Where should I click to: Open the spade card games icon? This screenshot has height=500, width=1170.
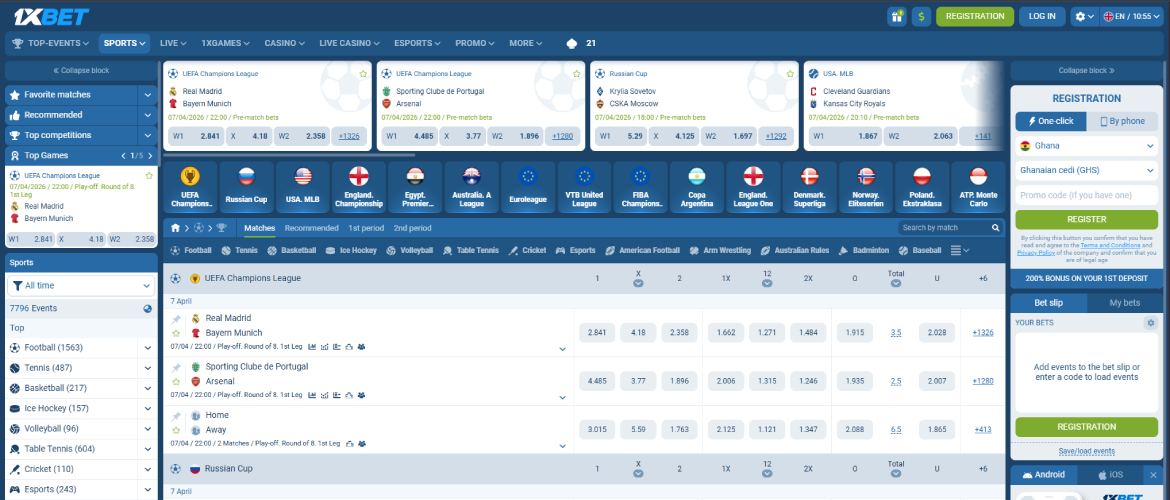pyautogui.click(x=572, y=43)
